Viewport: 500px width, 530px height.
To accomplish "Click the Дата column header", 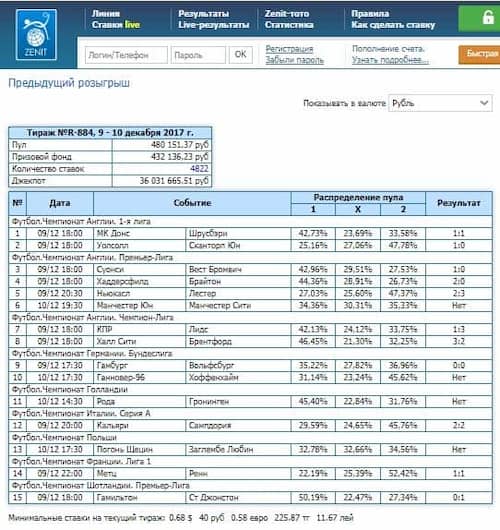I will pyautogui.click(x=60, y=203).
